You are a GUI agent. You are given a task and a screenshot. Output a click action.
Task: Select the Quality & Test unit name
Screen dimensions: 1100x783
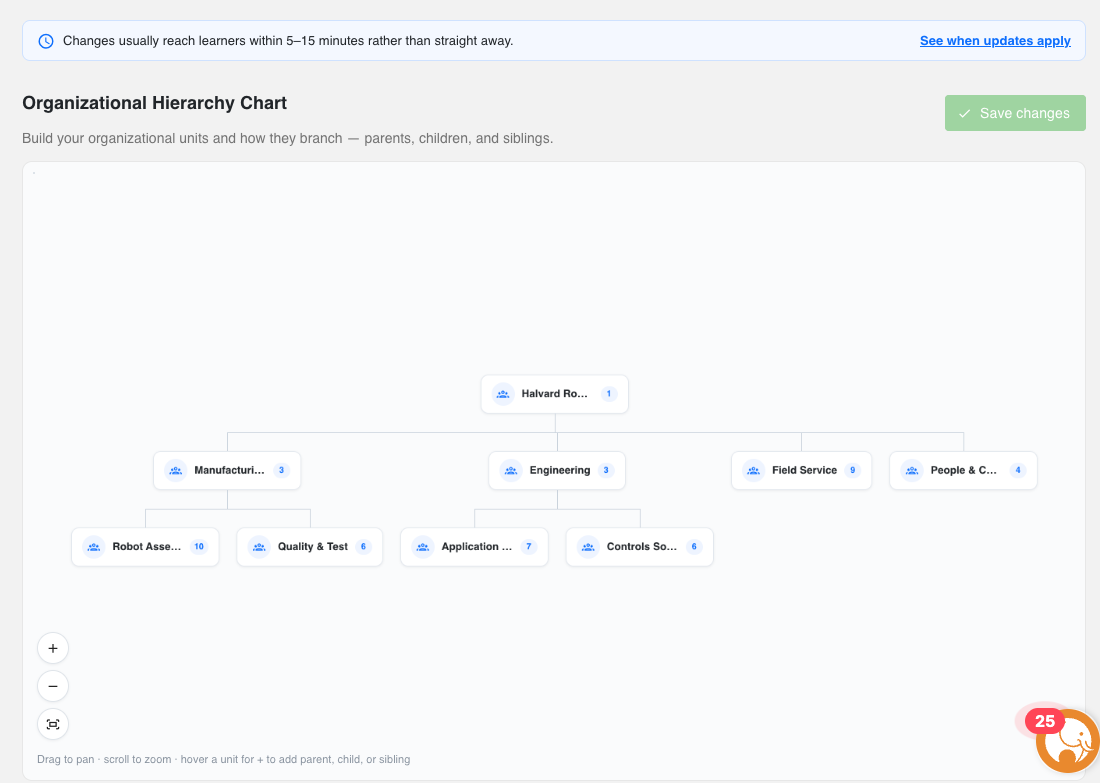tap(313, 547)
